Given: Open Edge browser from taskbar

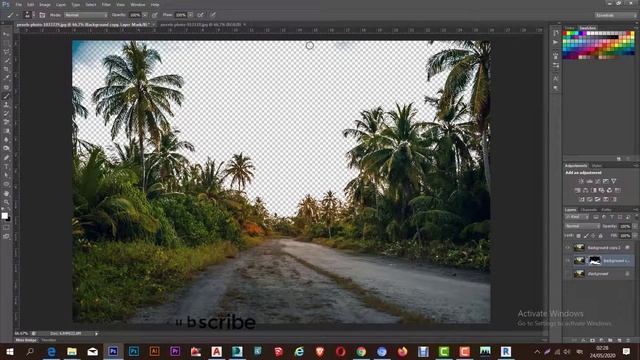Looking at the screenshot, I should (x=51, y=351).
